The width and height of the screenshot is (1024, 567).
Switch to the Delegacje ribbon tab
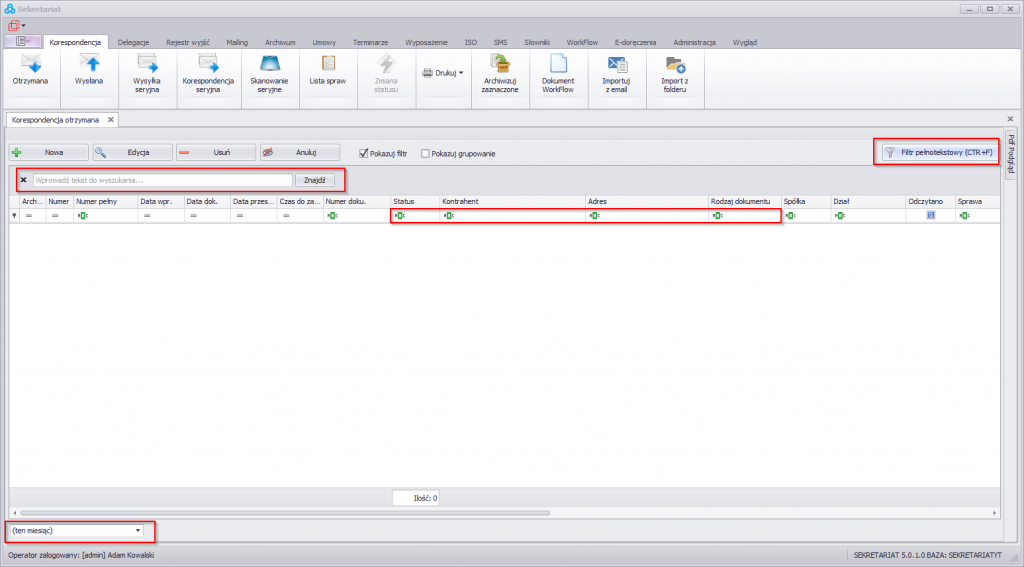pos(133,43)
